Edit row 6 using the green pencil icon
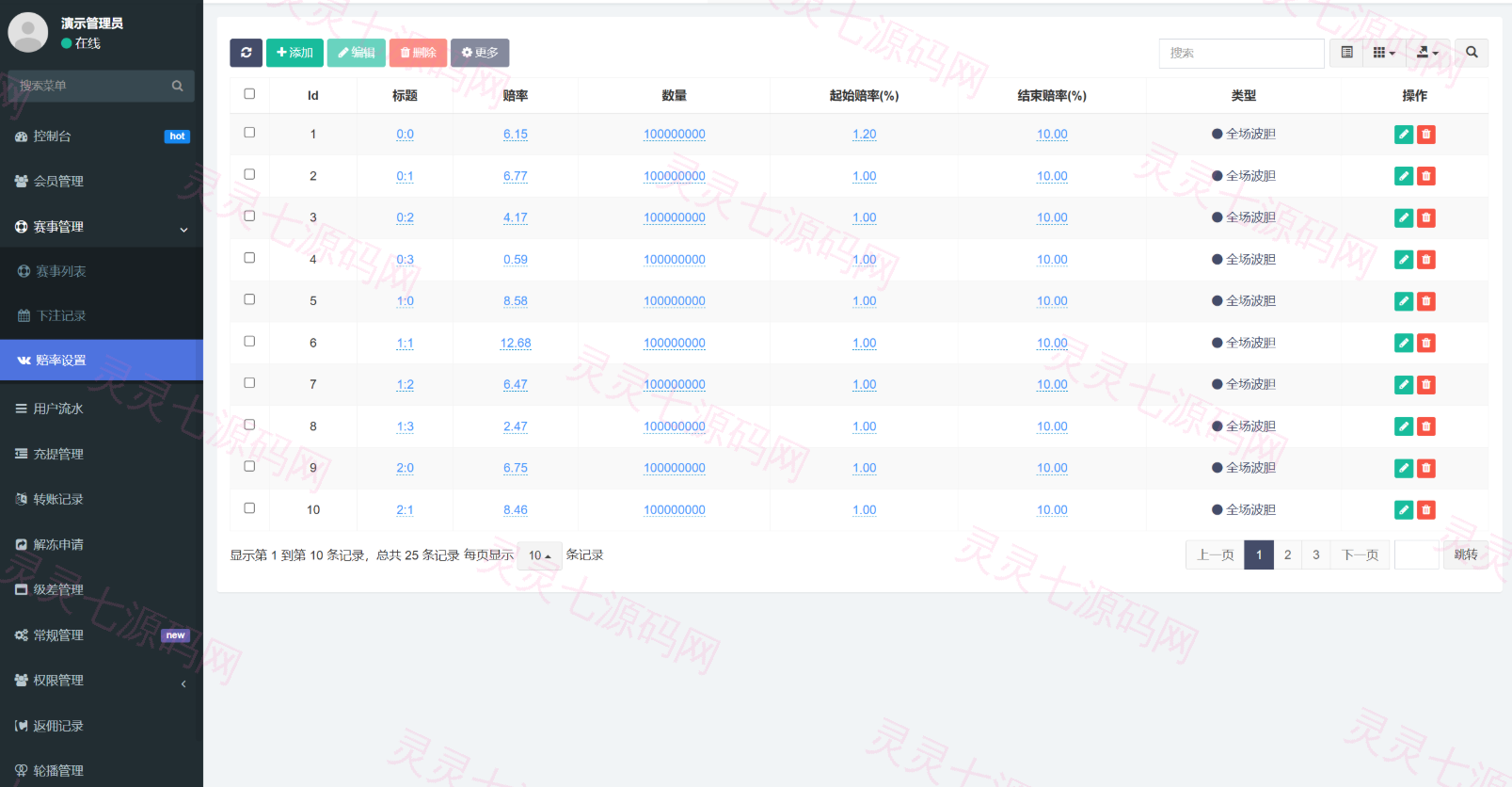 click(x=1404, y=343)
